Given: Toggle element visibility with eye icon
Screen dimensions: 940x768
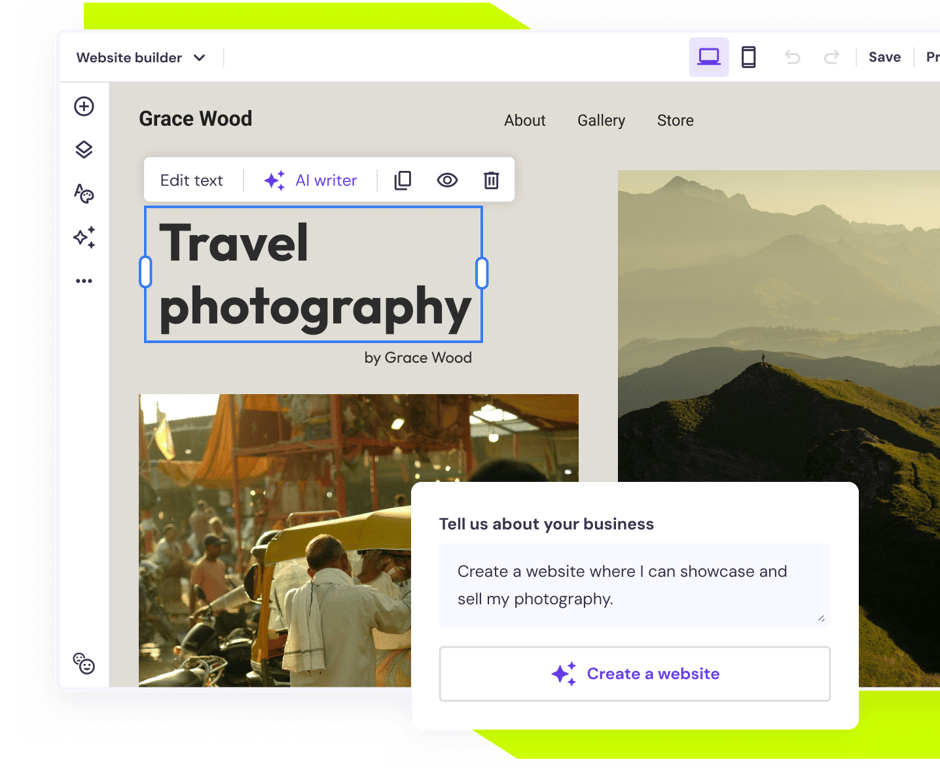Looking at the screenshot, I should 447,180.
